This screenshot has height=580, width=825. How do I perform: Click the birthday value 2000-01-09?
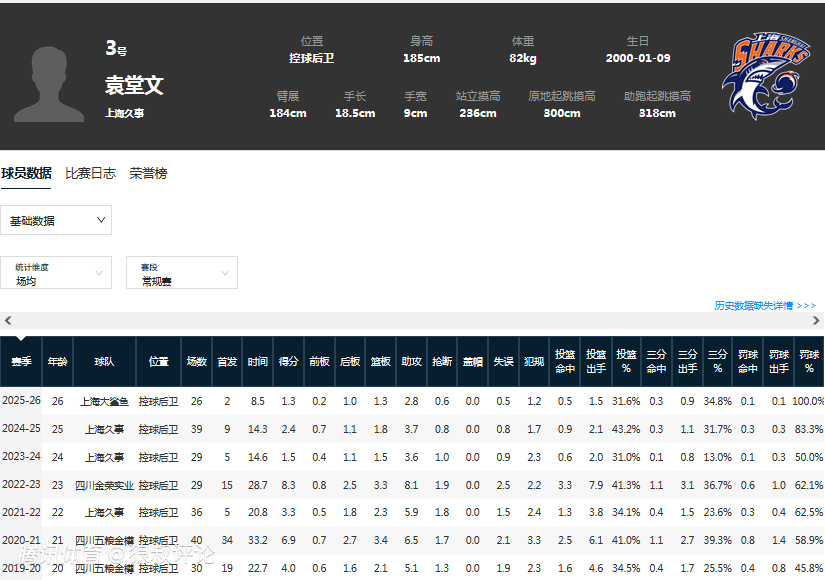point(638,58)
